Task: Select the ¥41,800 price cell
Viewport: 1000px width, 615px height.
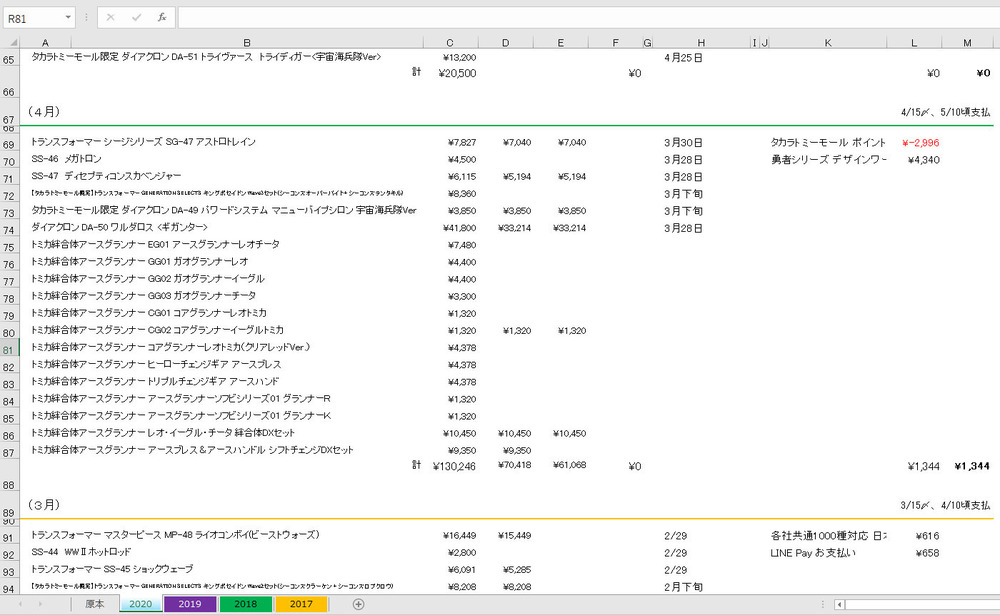Action: tap(459, 228)
